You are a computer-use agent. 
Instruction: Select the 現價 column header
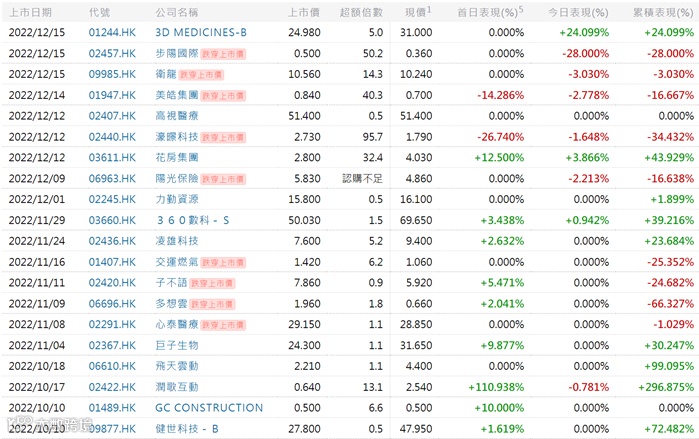click(418, 12)
